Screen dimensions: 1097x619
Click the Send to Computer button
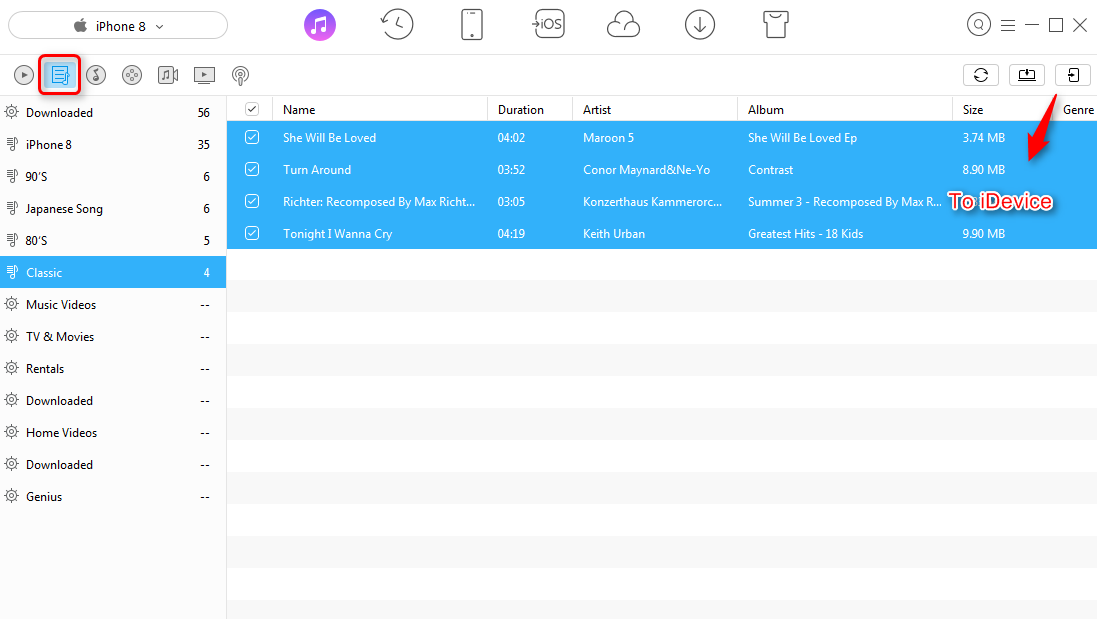click(1027, 75)
